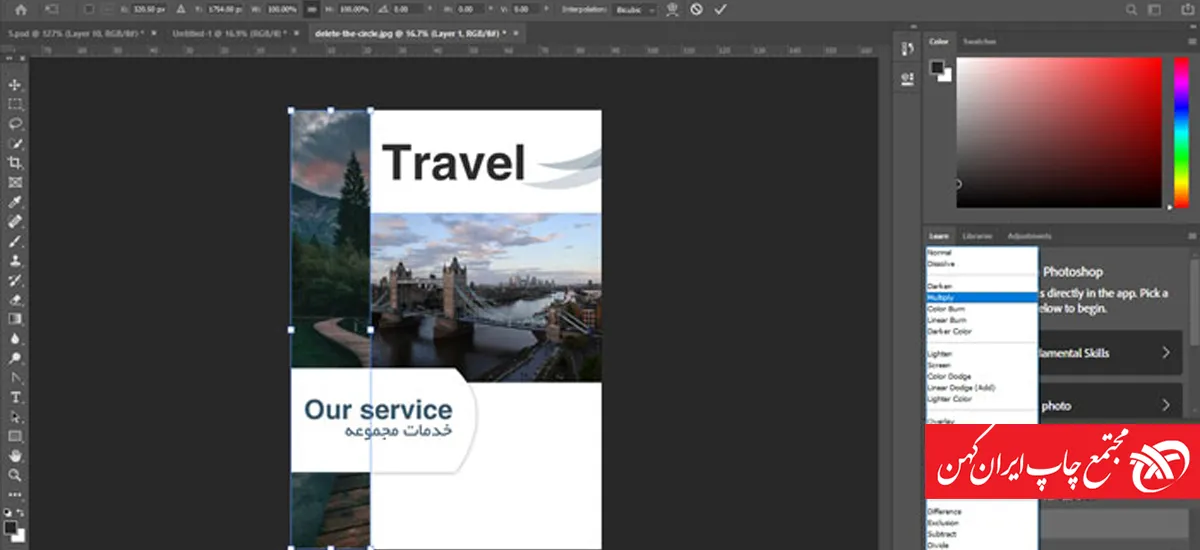Select the Crop tool

click(x=15, y=163)
